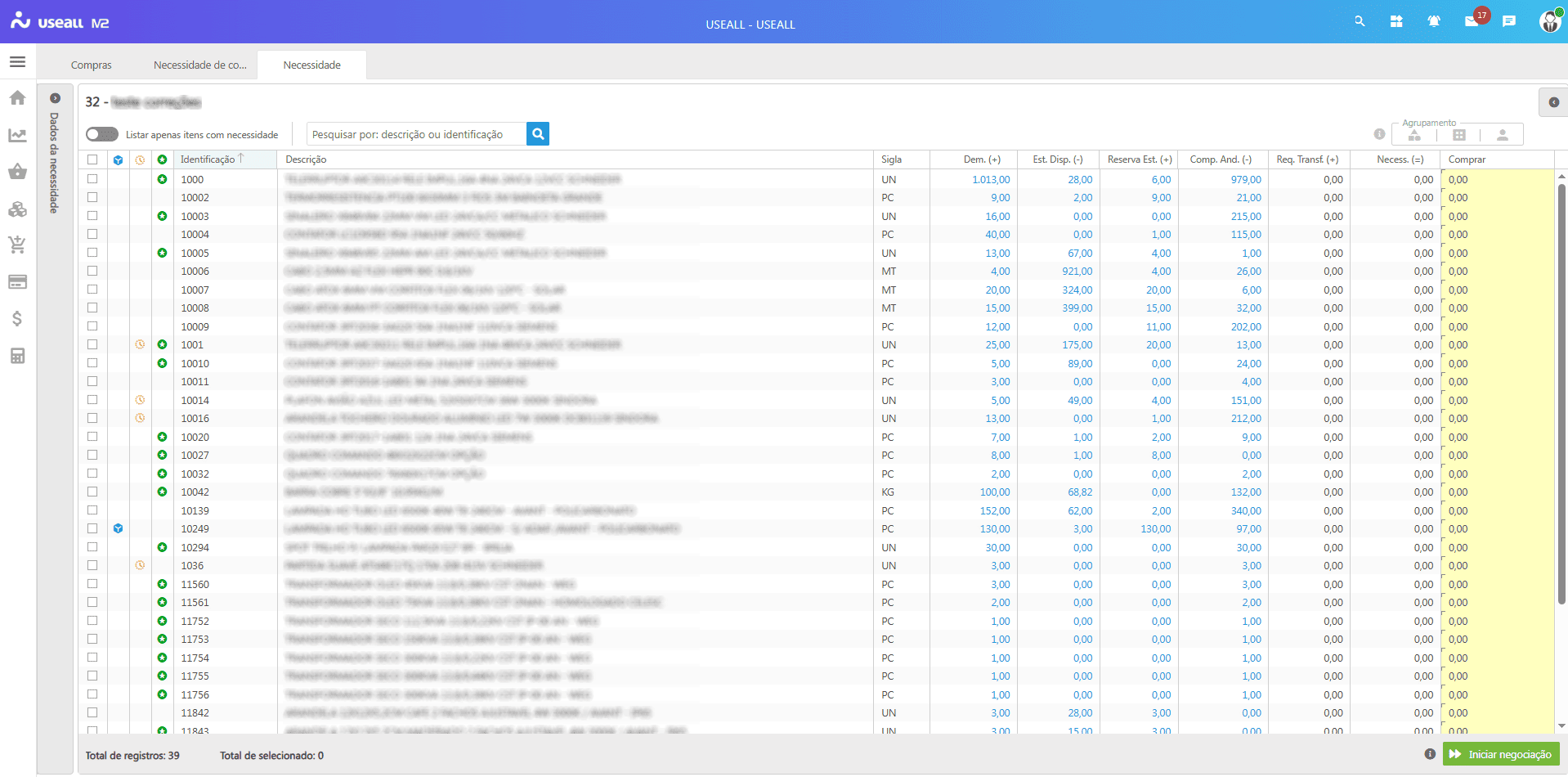1568x777 pixels.
Task: Click the panel collapse arrow at top right
Action: point(1552,102)
